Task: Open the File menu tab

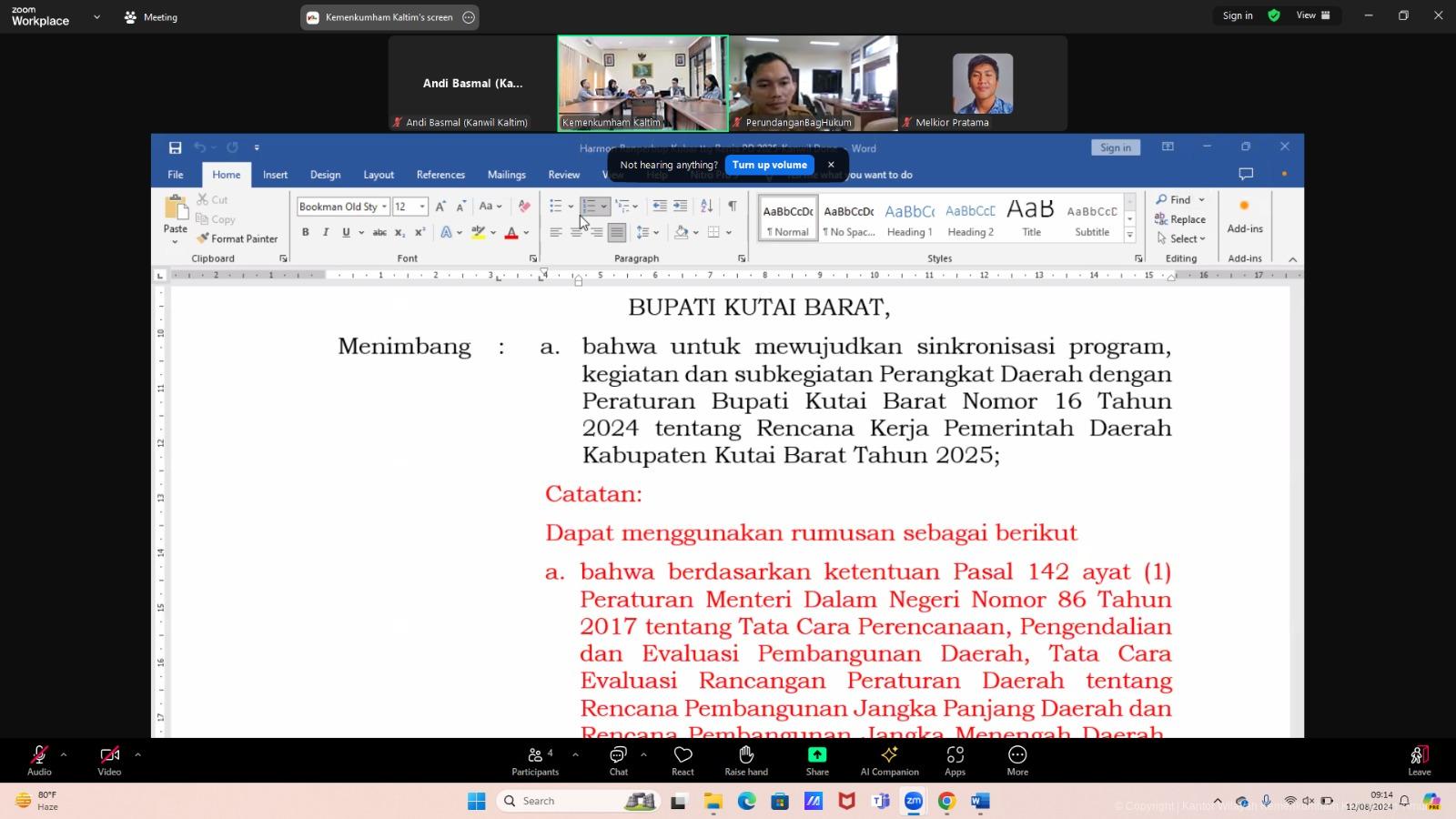Action: click(x=176, y=175)
